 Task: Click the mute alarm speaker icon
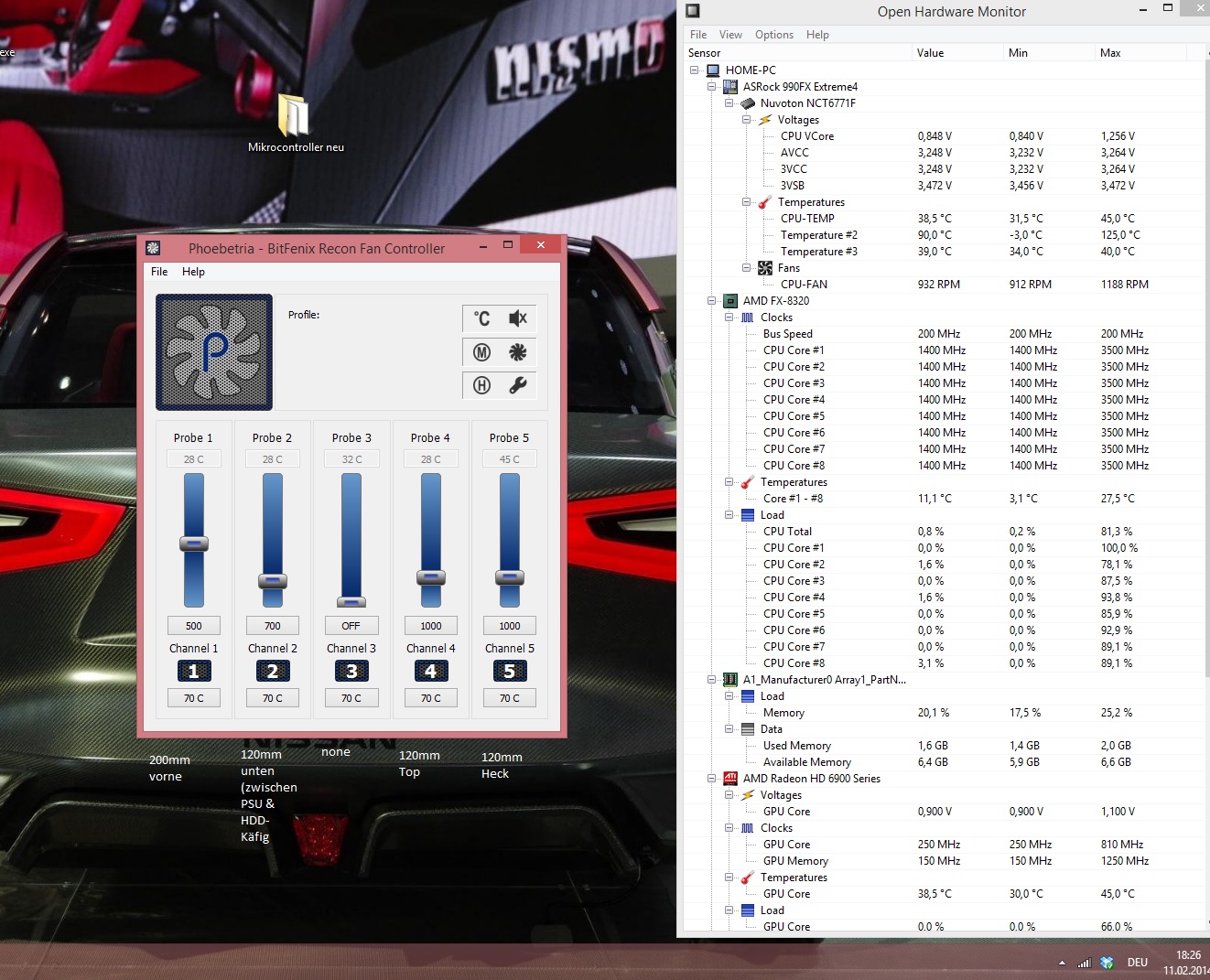pos(518,318)
